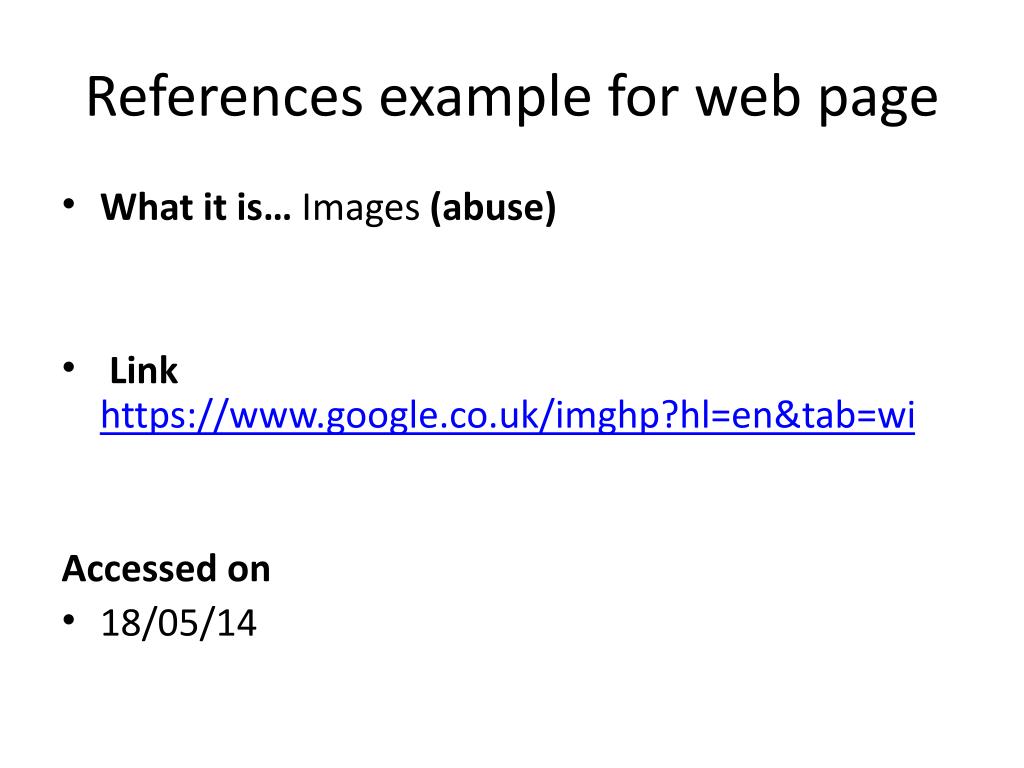Screen dimensions: 1024x768
Task: Select the date 18/05/14
Action: point(178,622)
